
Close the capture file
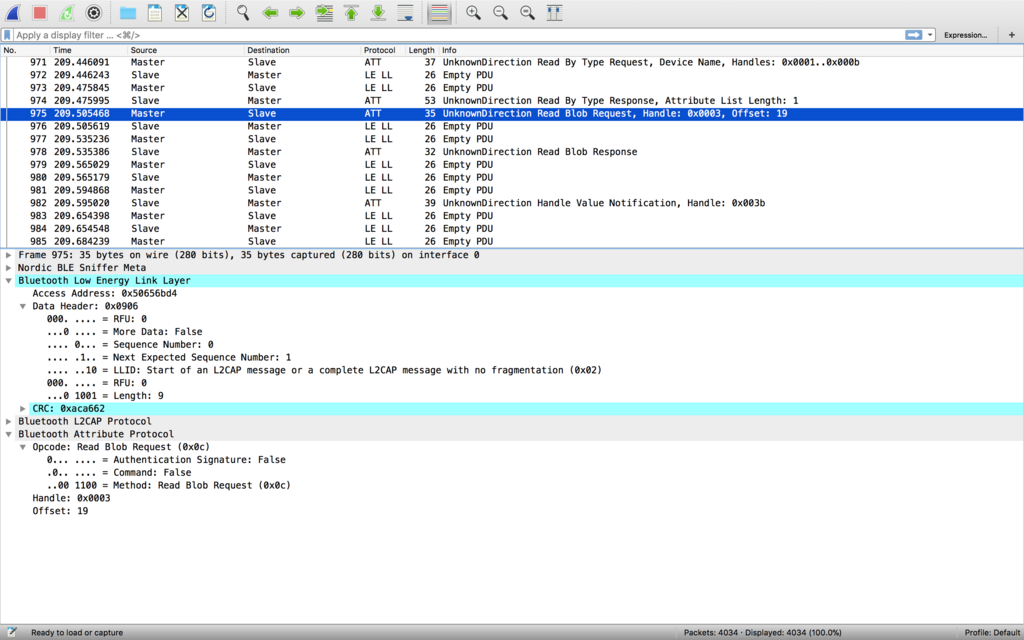point(182,12)
